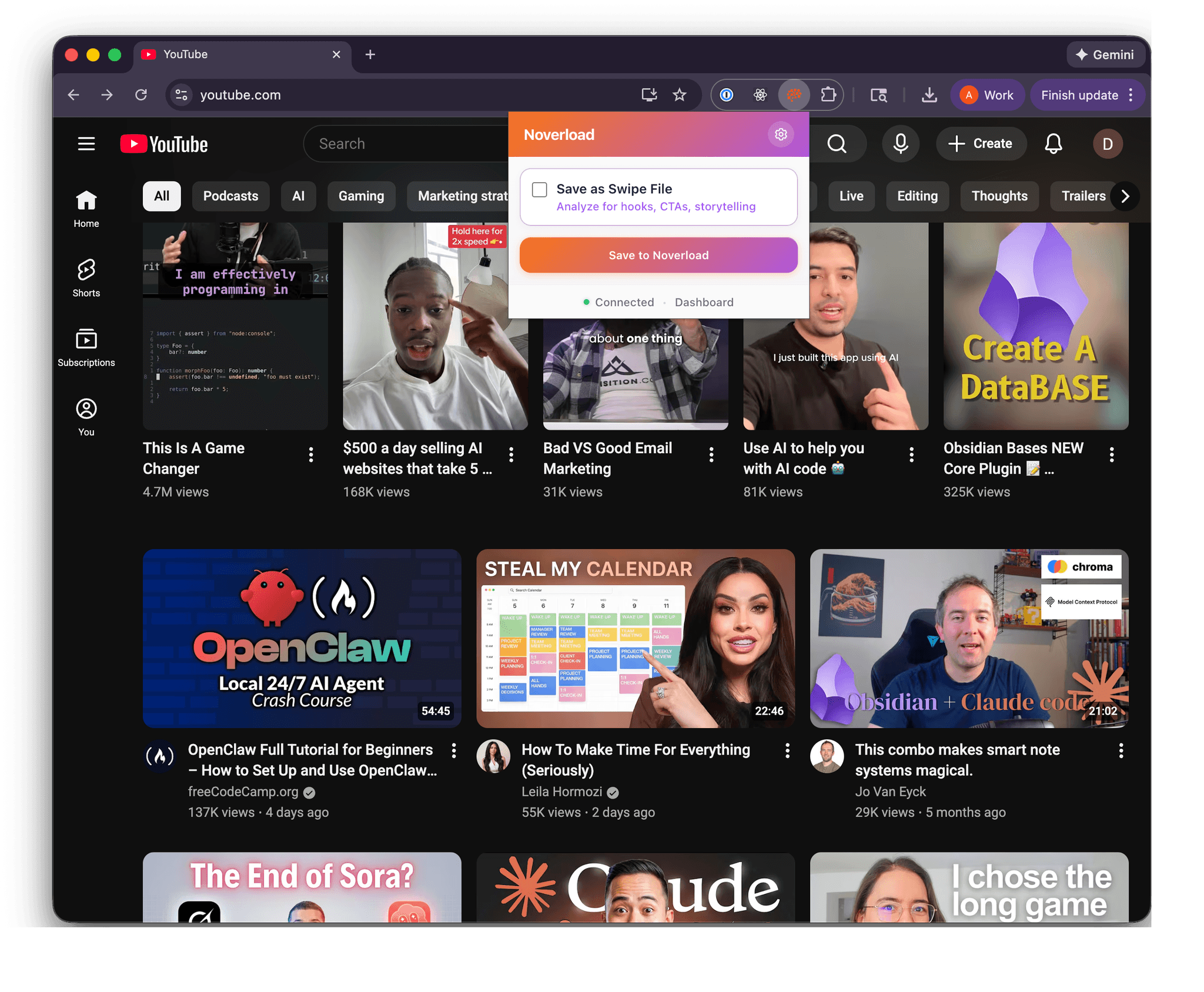Open the tab search media icon
Viewport: 1204px width, 992px height.
(x=879, y=95)
